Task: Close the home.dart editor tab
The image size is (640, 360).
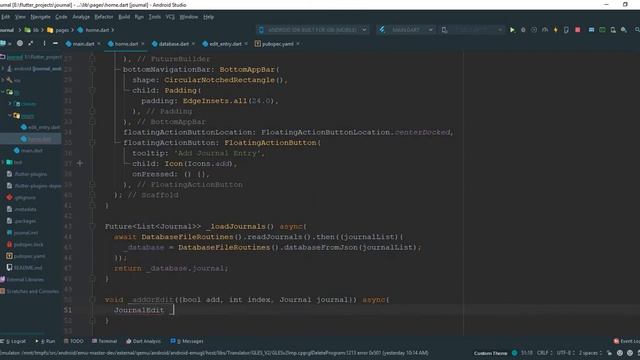Action: pyautogui.click(x=142, y=44)
